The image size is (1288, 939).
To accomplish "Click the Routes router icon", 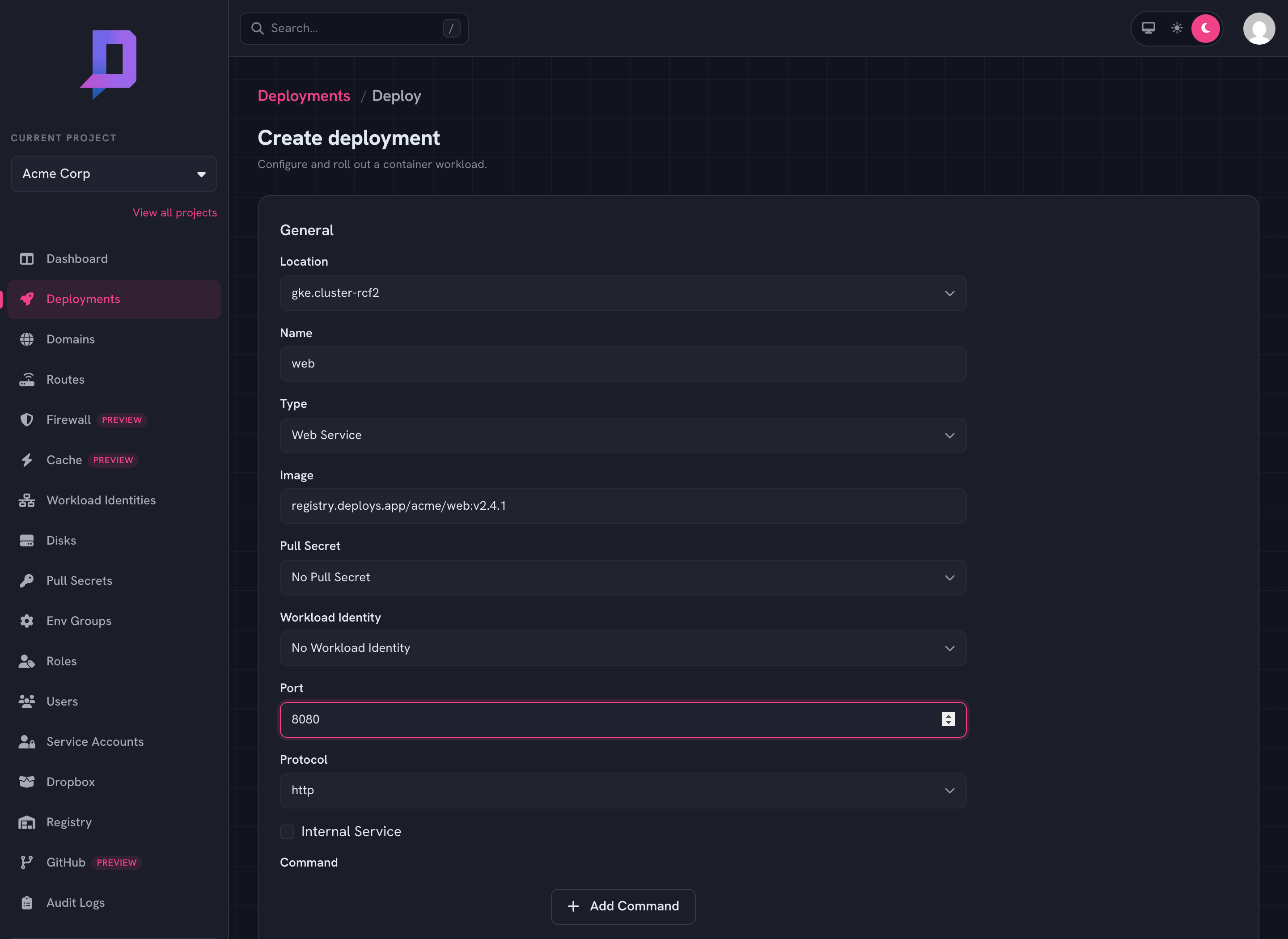I will click(27, 380).
